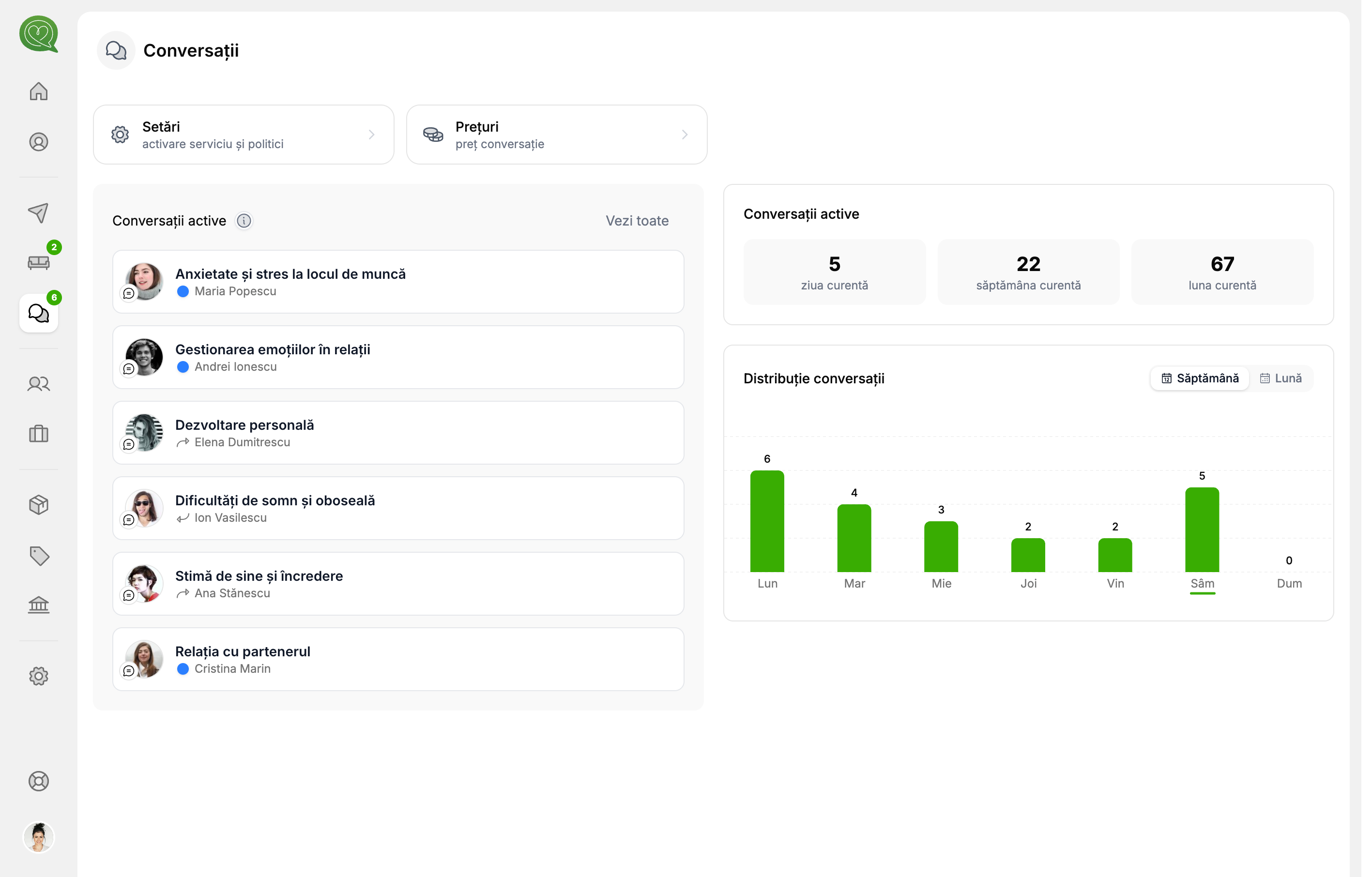Image resolution: width=1372 pixels, height=877 pixels.
Task: Open the sofa sessions icon with badge 2
Action: point(39,262)
